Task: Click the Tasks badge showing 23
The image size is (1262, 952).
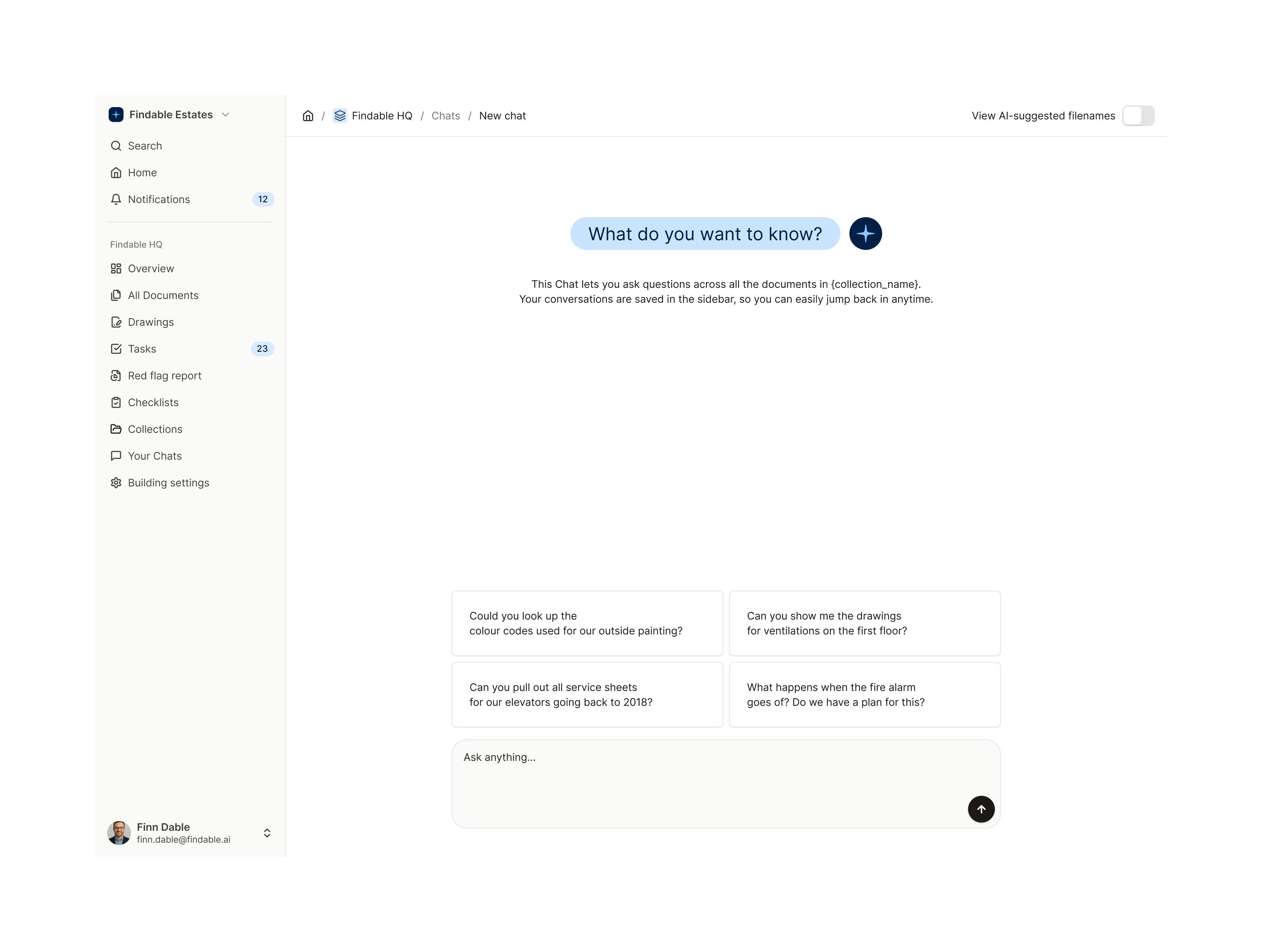Action: point(262,349)
